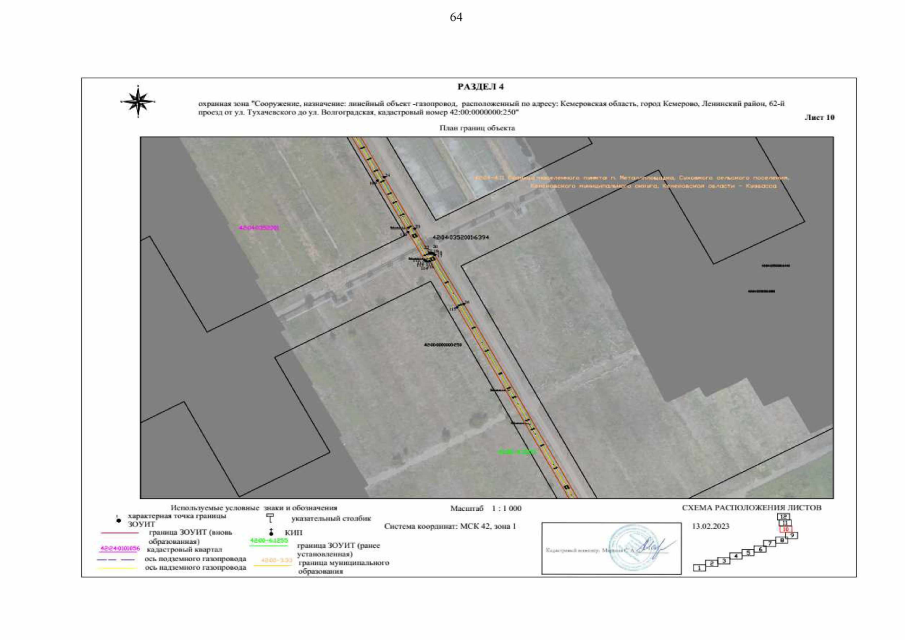Click the indicator post symbol in legend
This screenshot has height=640, width=905.
(x=270, y=518)
